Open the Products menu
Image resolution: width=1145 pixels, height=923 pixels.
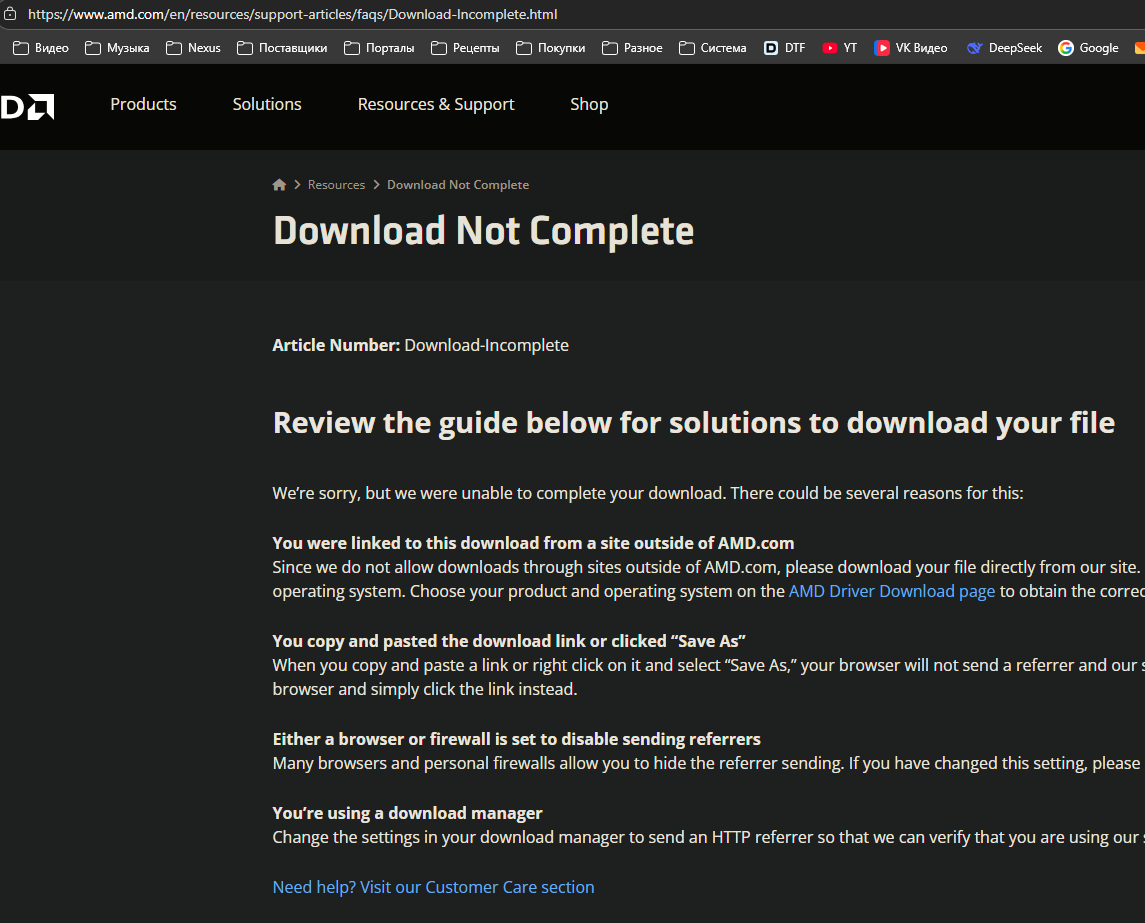tap(143, 104)
